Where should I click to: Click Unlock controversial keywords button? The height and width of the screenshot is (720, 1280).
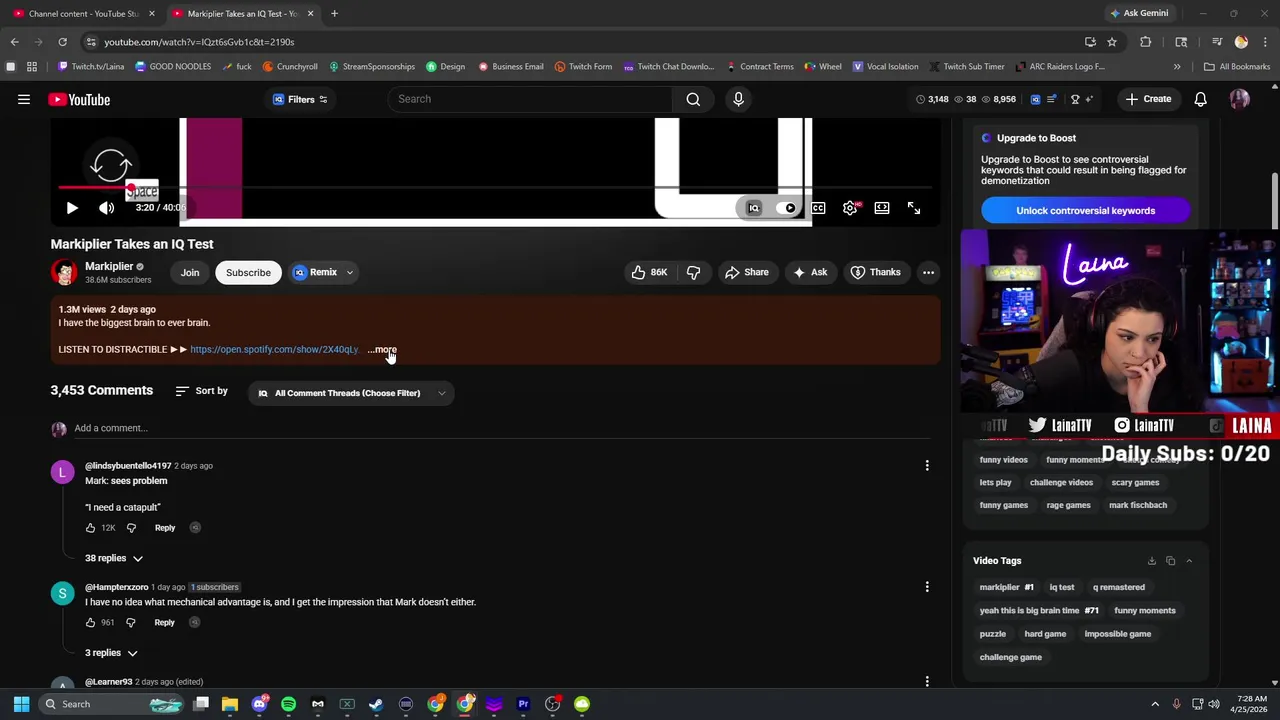(1085, 211)
